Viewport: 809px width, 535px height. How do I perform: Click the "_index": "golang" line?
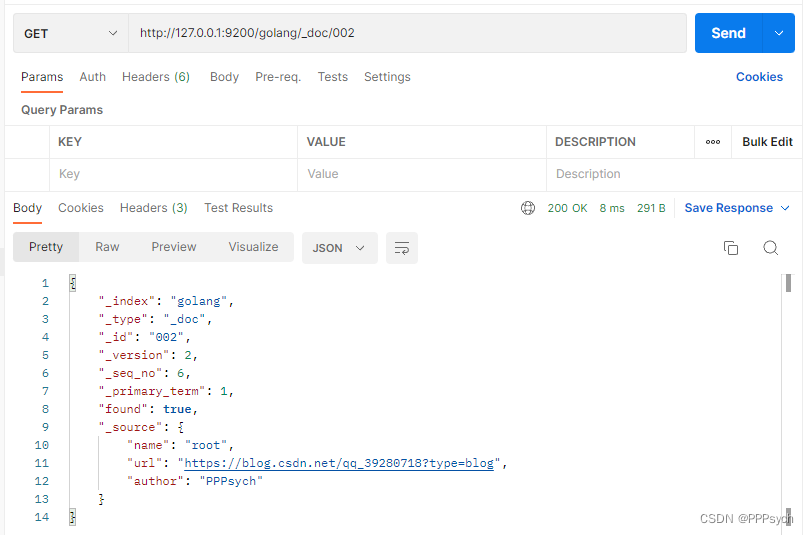tap(166, 301)
